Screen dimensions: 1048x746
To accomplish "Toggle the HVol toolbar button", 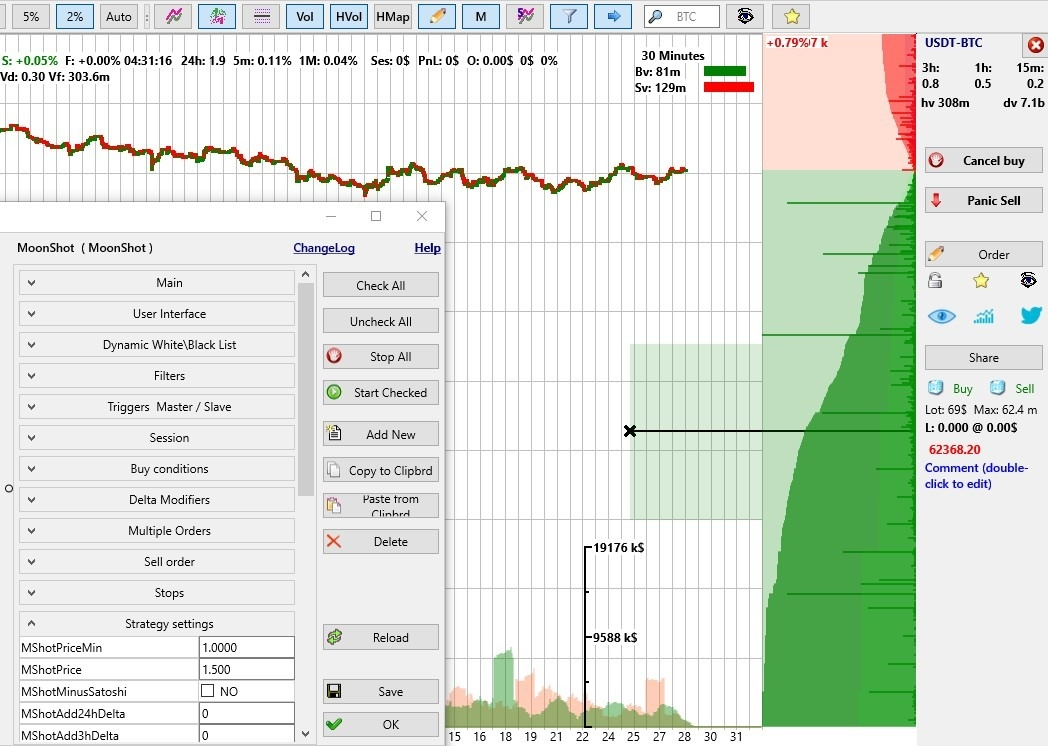I will [349, 17].
